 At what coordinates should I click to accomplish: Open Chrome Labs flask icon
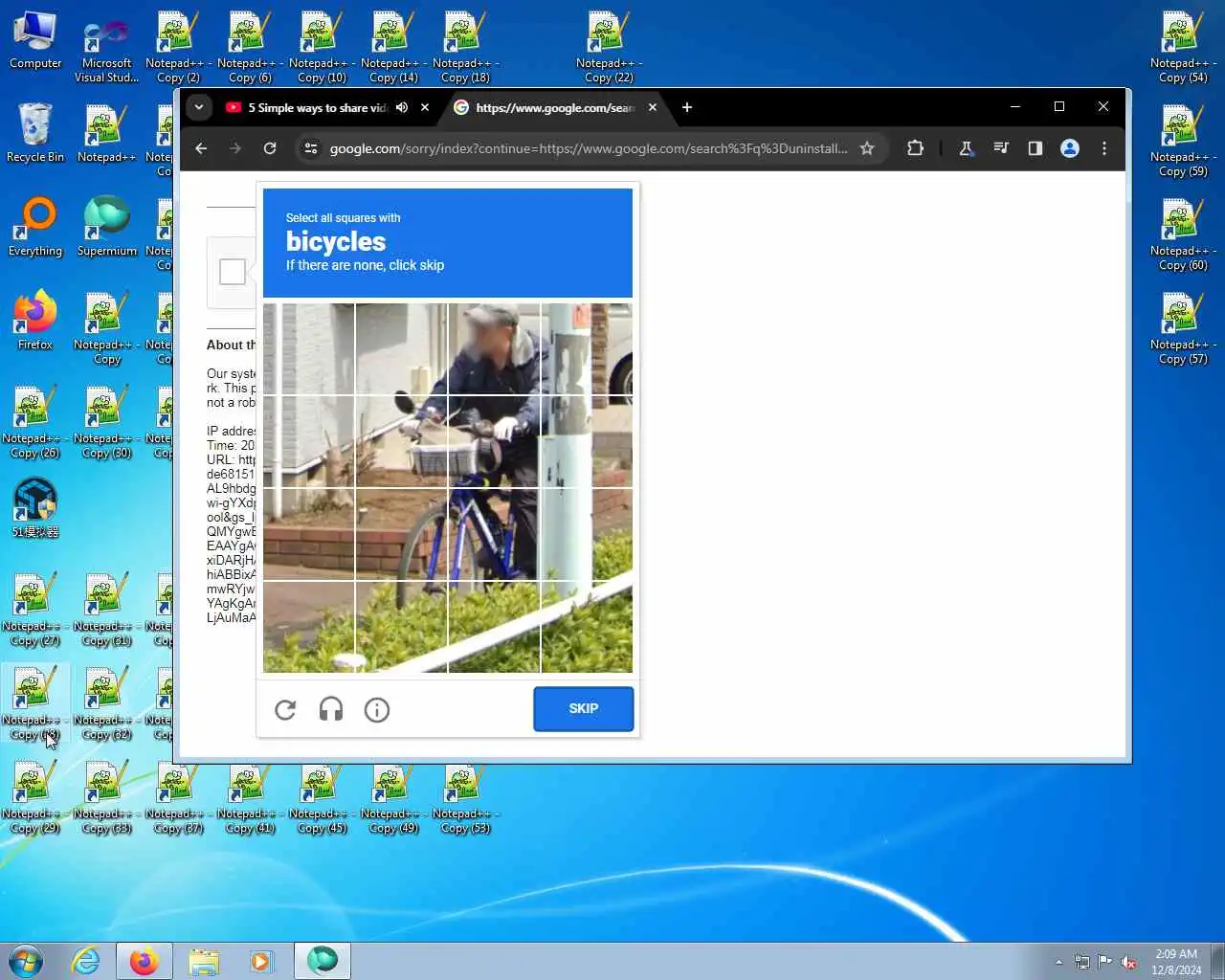pyautogui.click(x=966, y=148)
